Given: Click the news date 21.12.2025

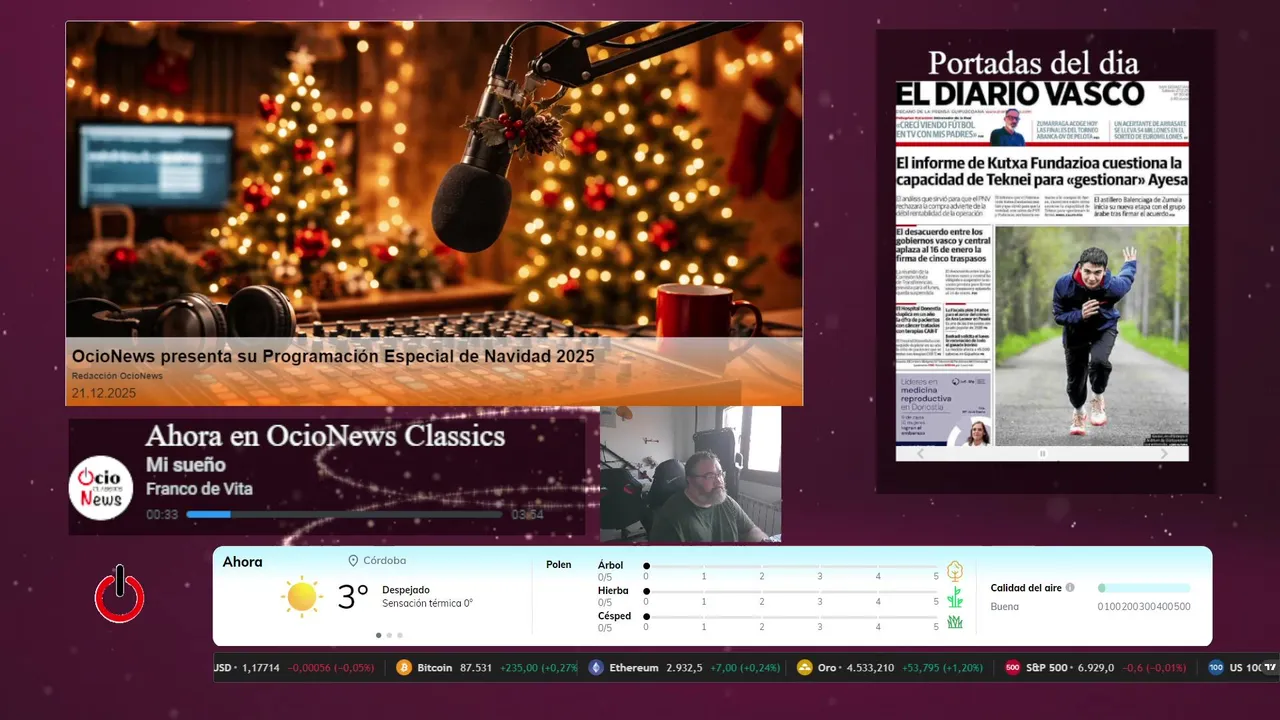Looking at the screenshot, I should click(x=104, y=393).
